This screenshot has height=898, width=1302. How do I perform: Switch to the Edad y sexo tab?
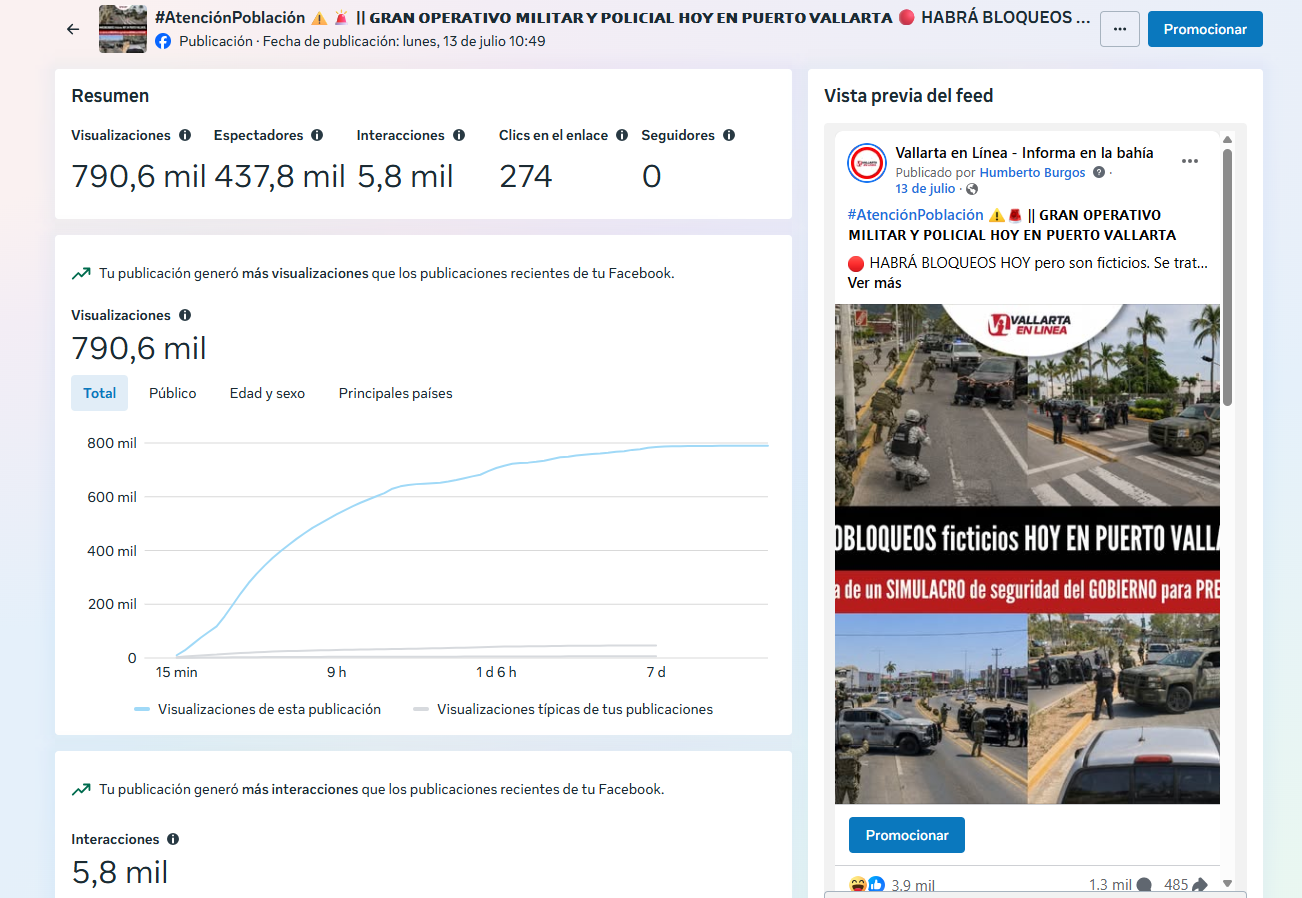(267, 393)
